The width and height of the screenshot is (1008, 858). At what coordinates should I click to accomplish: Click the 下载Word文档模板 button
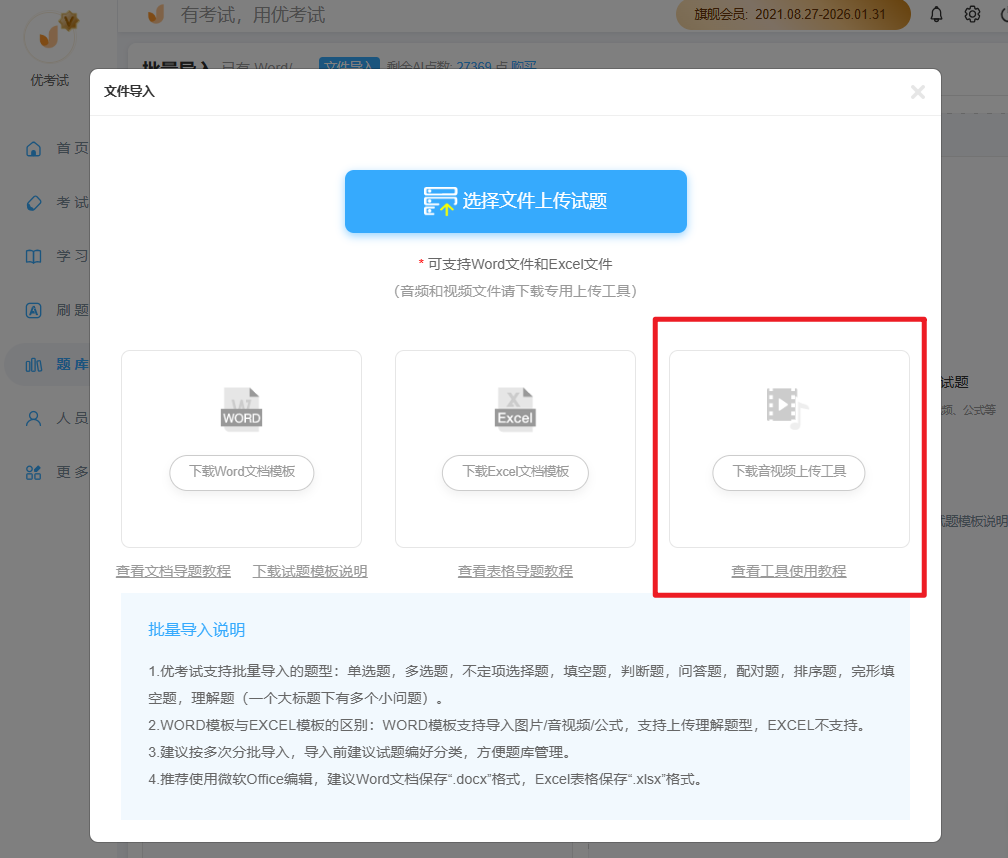(x=241, y=473)
